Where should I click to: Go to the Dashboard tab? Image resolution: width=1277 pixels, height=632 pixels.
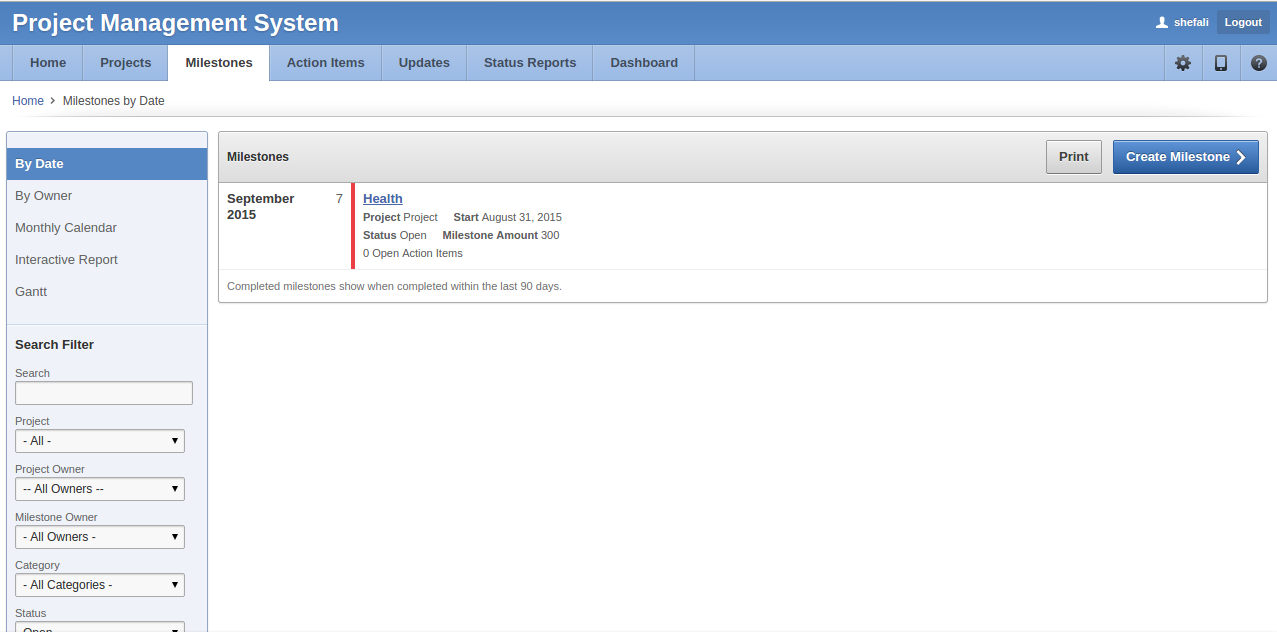coord(644,63)
